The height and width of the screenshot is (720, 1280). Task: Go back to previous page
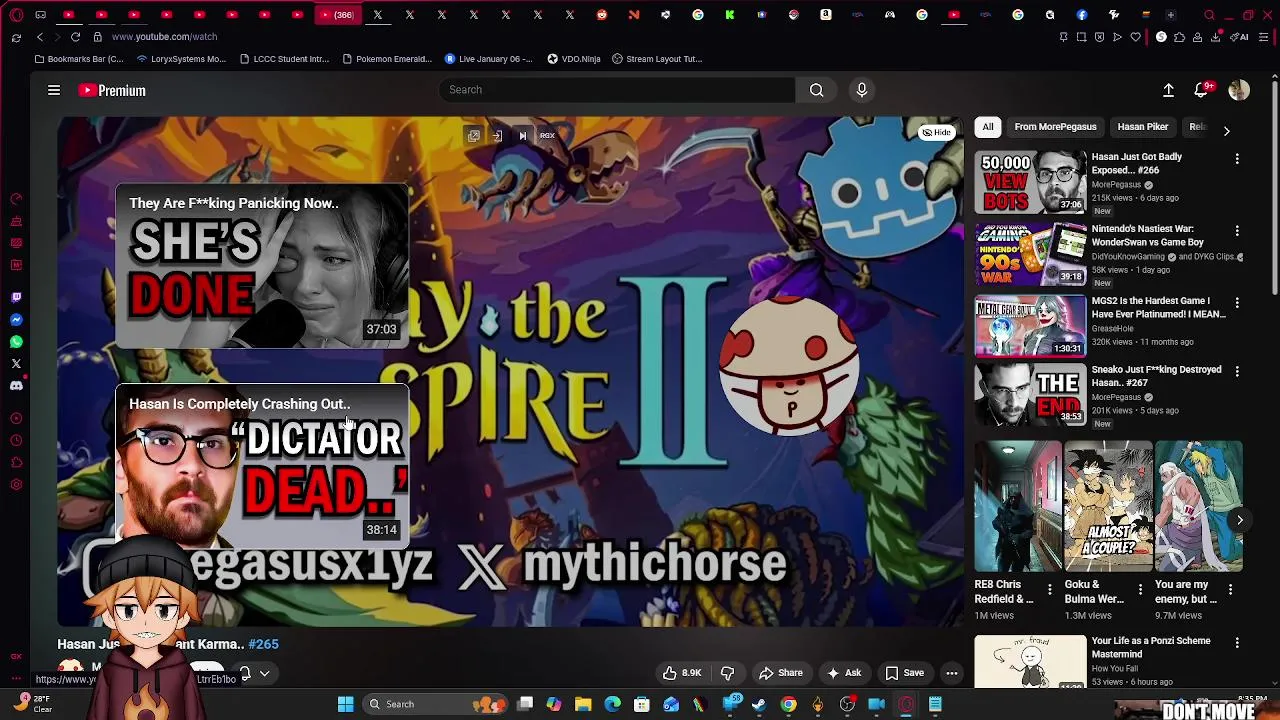point(39,37)
